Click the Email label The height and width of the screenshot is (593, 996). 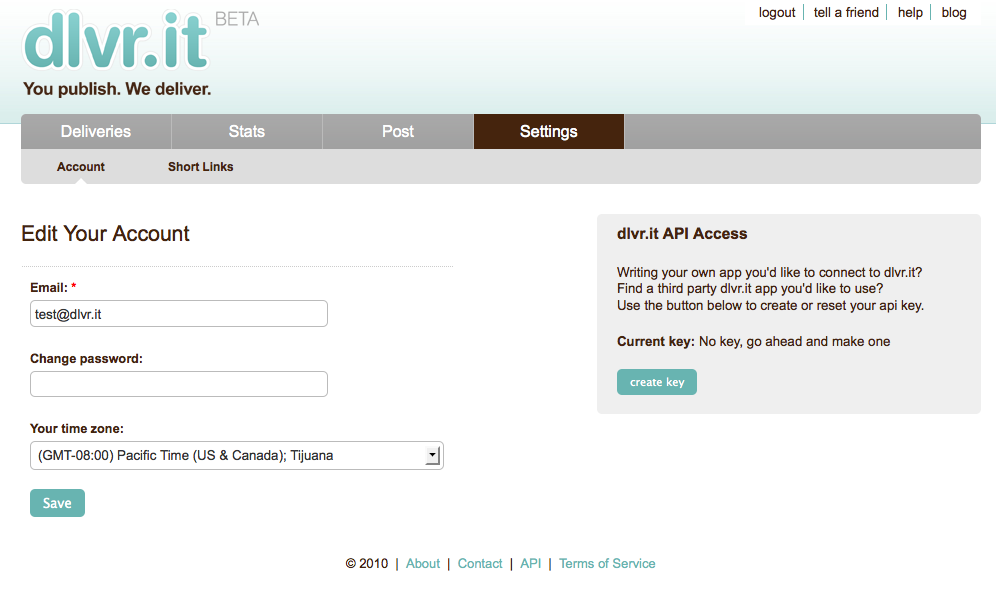pos(49,288)
